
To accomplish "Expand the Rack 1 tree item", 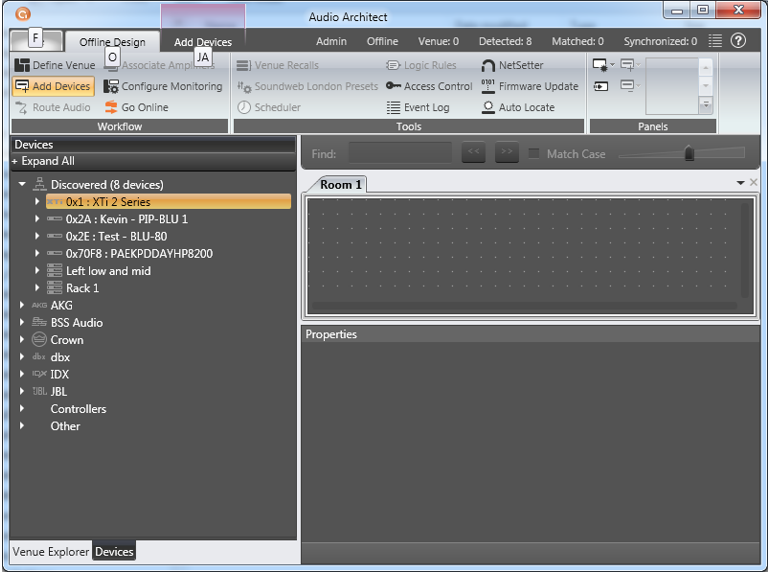I will (x=37, y=288).
